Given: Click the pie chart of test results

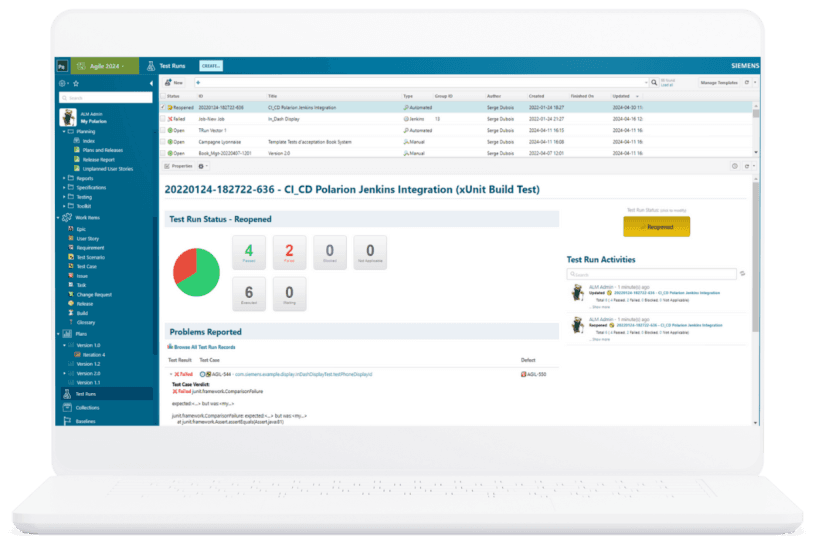Looking at the screenshot, I should coord(196,272).
